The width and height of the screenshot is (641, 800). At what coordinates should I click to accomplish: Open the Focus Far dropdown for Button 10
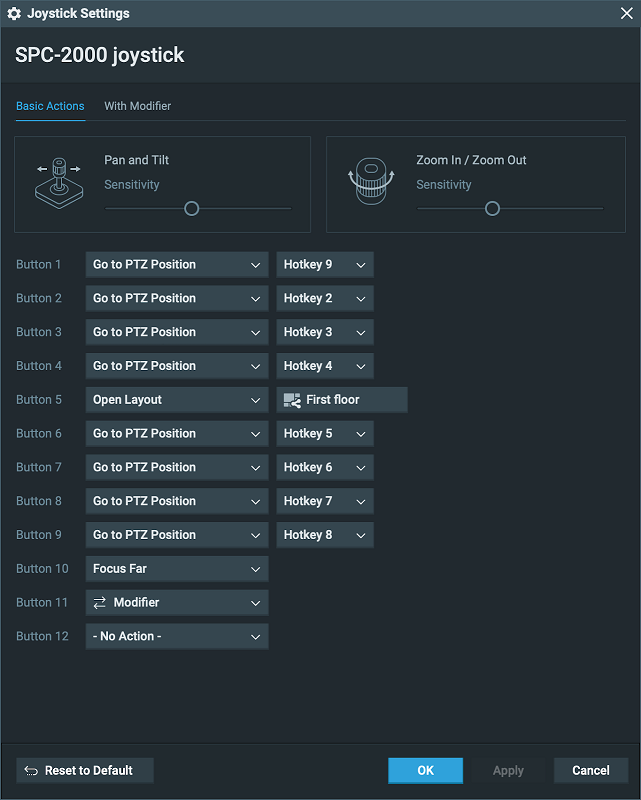(177, 569)
